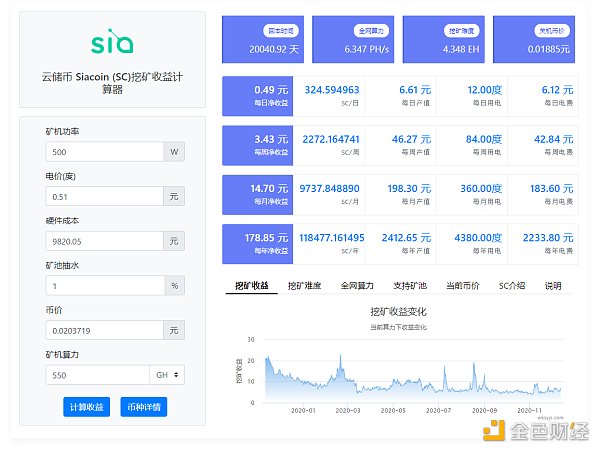Select the 硬件成本 input field
Screen dimensions: 600x452
click(104, 241)
